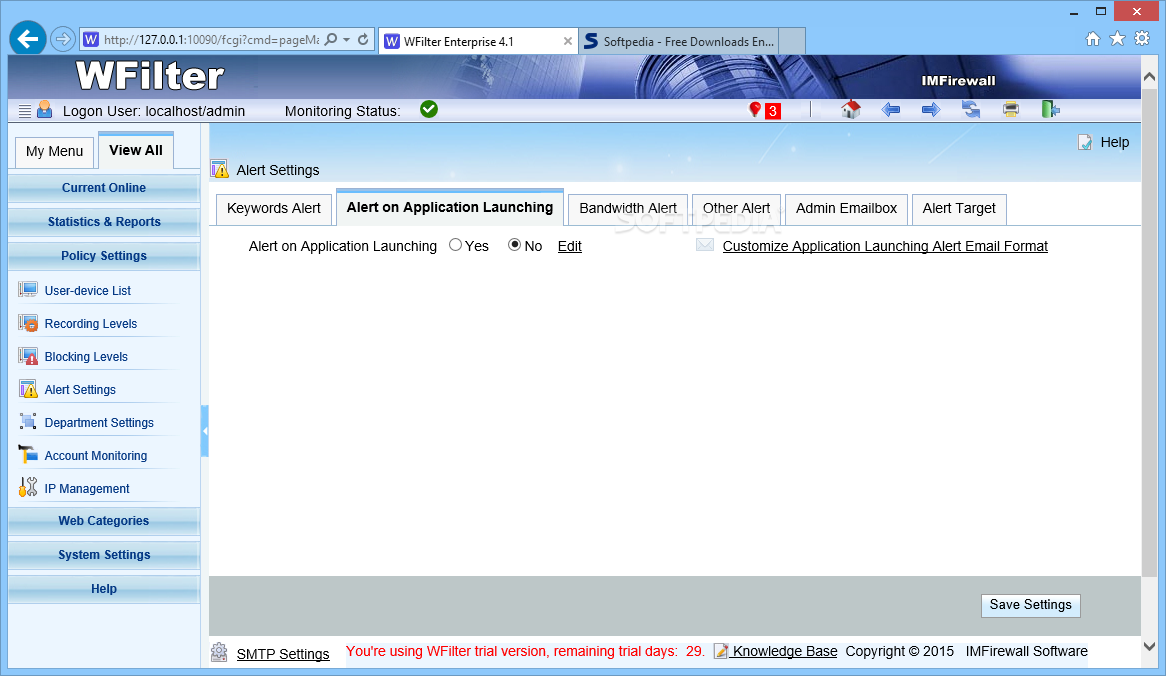Open the Help link at top right
Screen dimensions: 1166x676
coord(1114,142)
